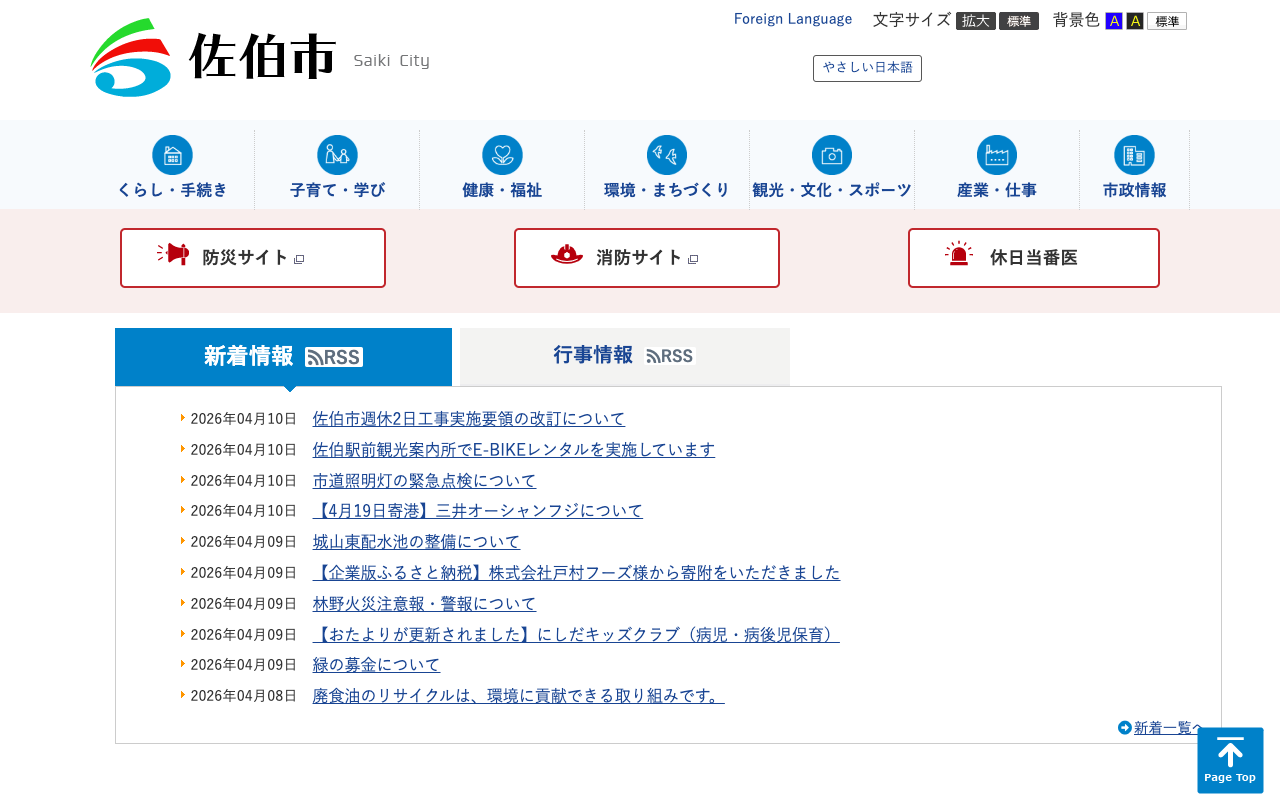Open the 消防サイト button
1280x800 pixels.
tap(647, 258)
